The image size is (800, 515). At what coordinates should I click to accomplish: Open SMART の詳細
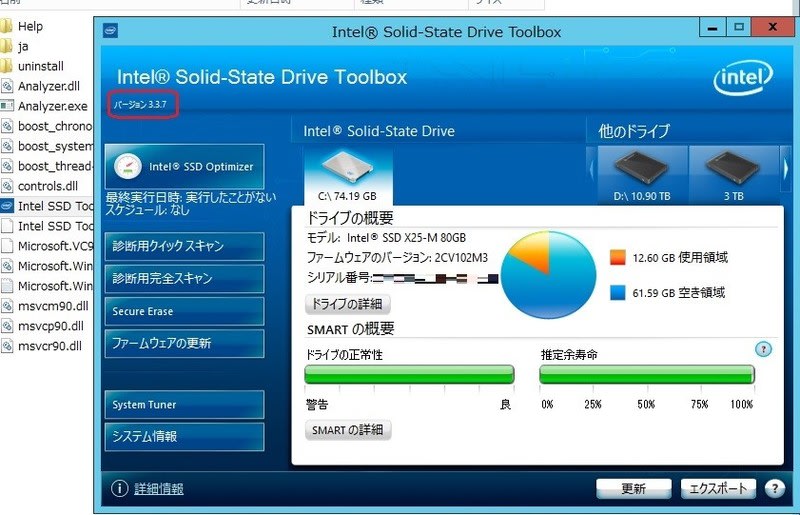coord(348,430)
